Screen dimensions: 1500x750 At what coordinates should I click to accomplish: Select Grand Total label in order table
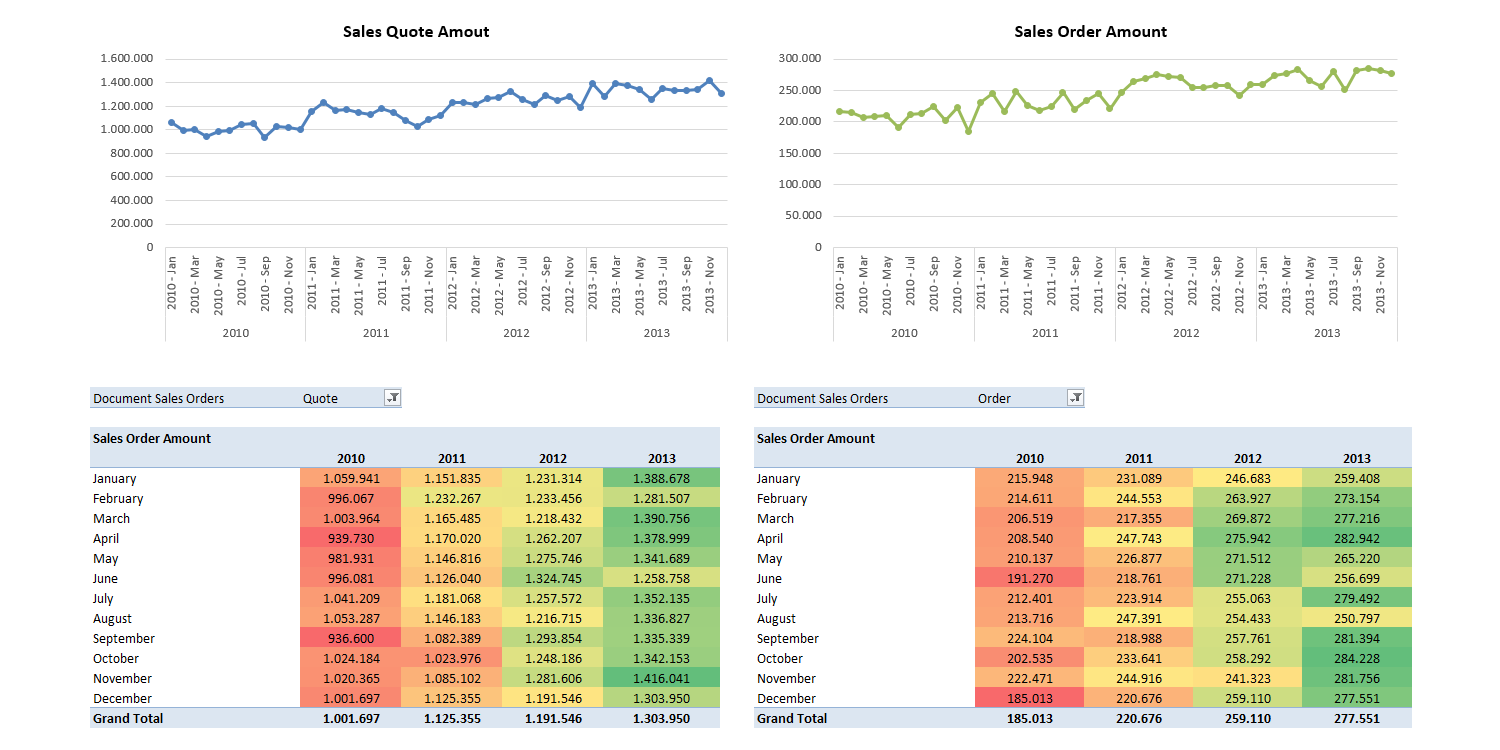point(792,718)
